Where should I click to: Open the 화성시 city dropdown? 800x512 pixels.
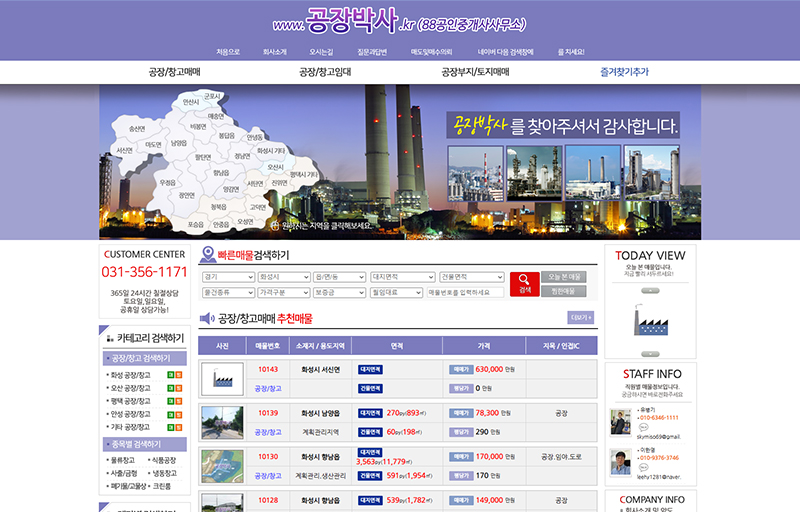[284, 277]
